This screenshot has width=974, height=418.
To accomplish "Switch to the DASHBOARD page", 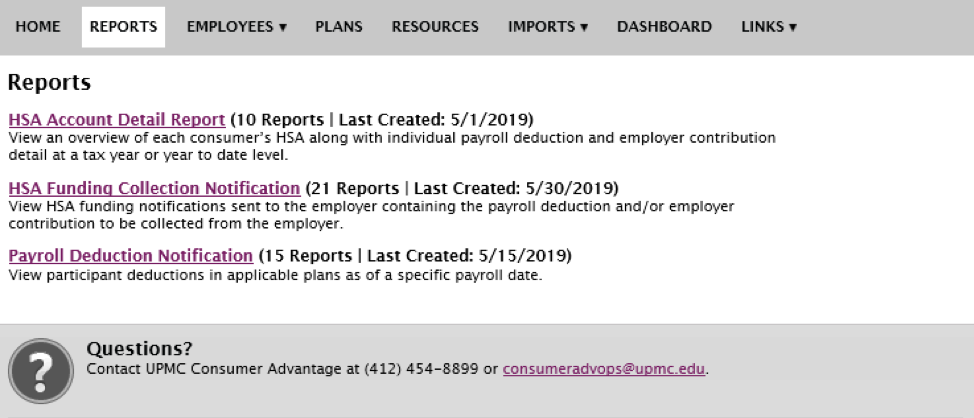I will [x=664, y=27].
